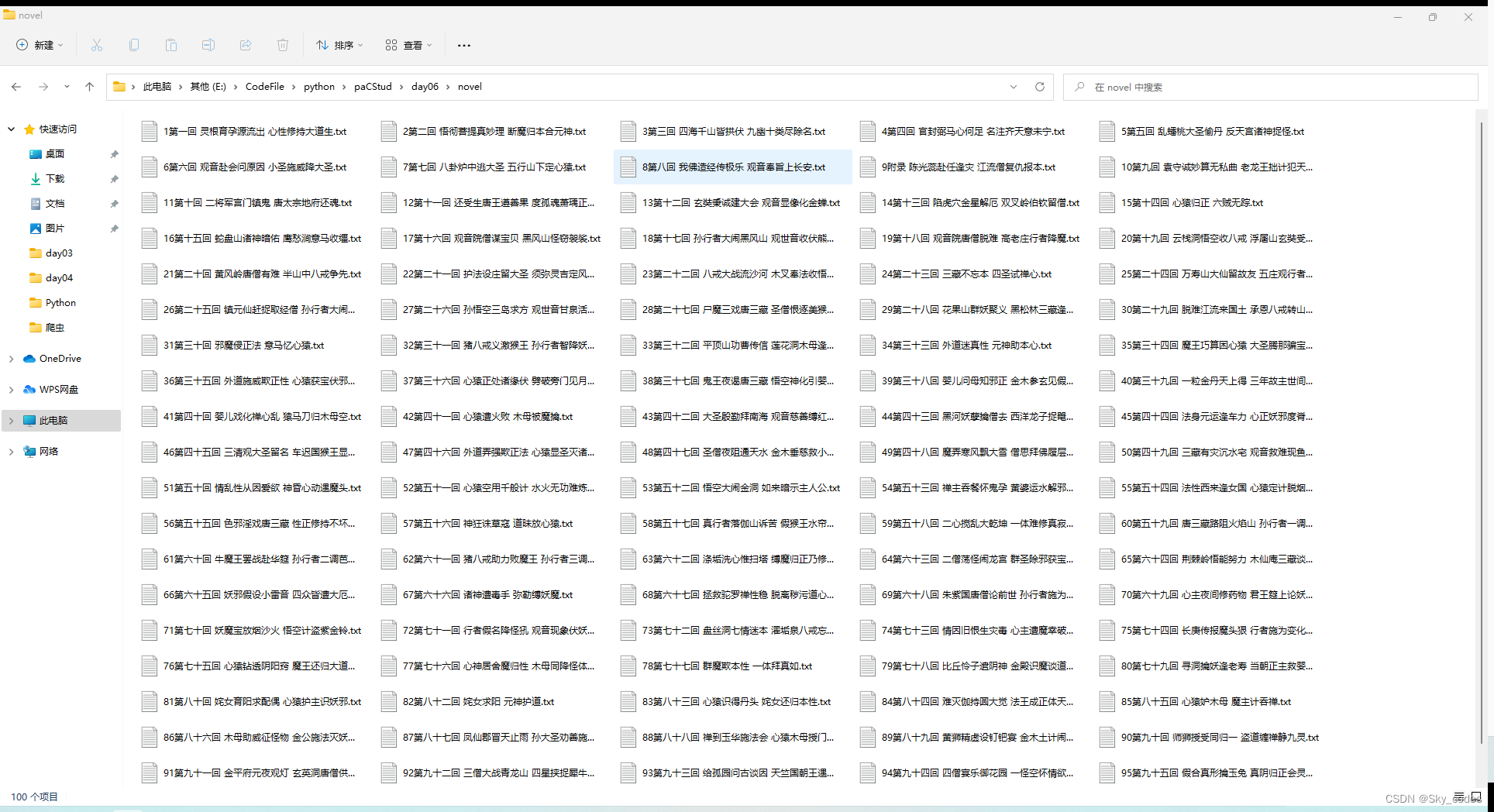Click 此电脑 in the breadcrumb path
The height and width of the screenshot is (812, 1494).
coord(157,87)
